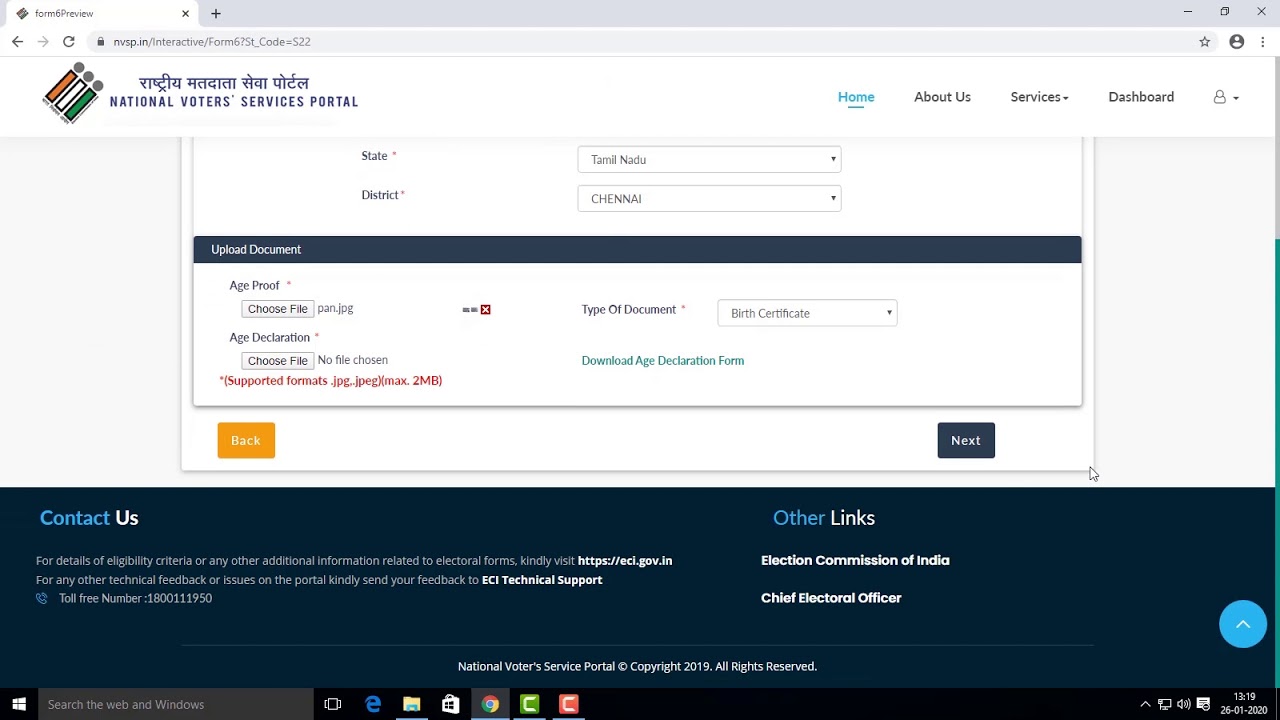Close the form6Preview tab
Viewport: 1280px width, 720px height.
click(185, 13)
